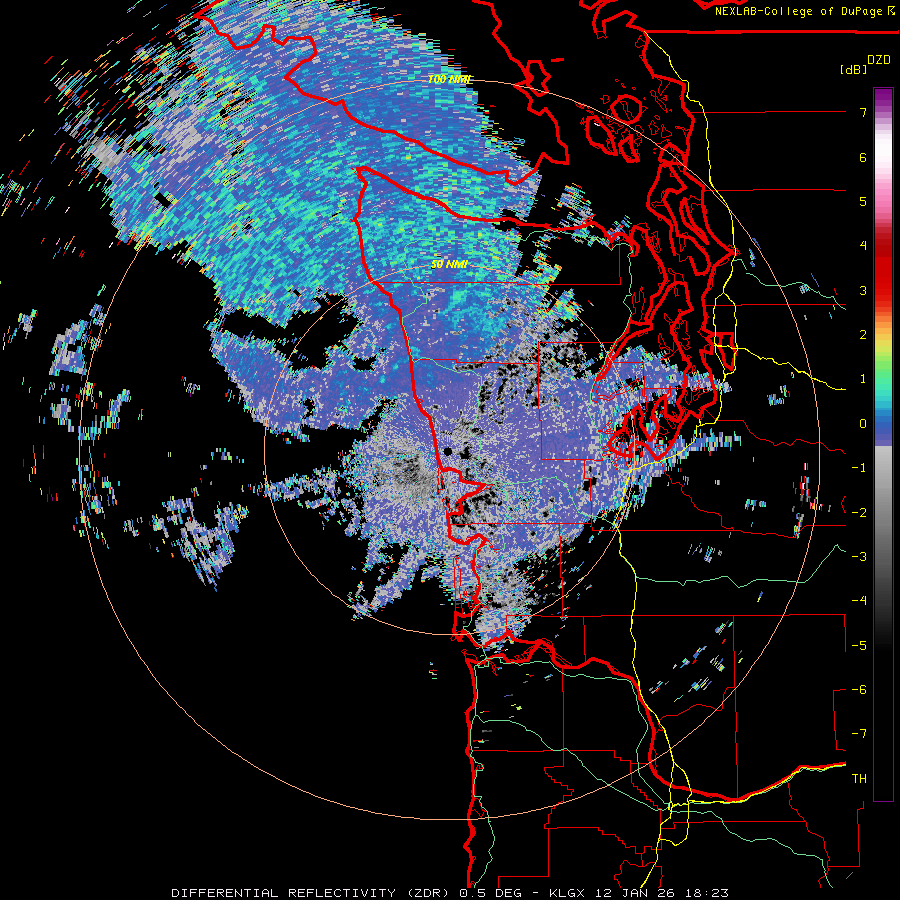This screenshot has height=900, width=900.
Task: Select the 6 value on color scale
Action: pos(863,157)
